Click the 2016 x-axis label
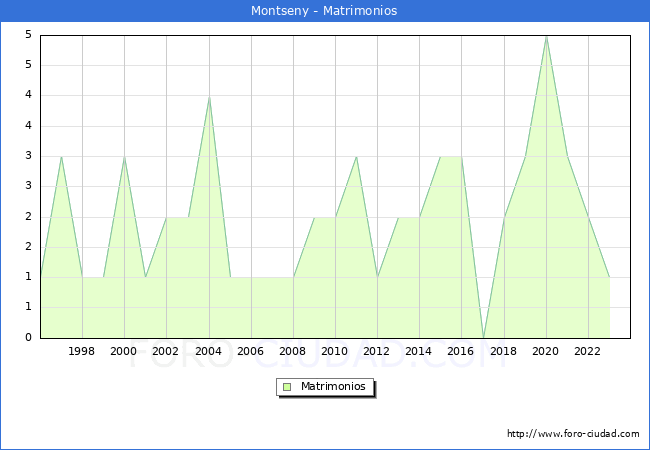650x450 pixels. click(x=461, y=351)
